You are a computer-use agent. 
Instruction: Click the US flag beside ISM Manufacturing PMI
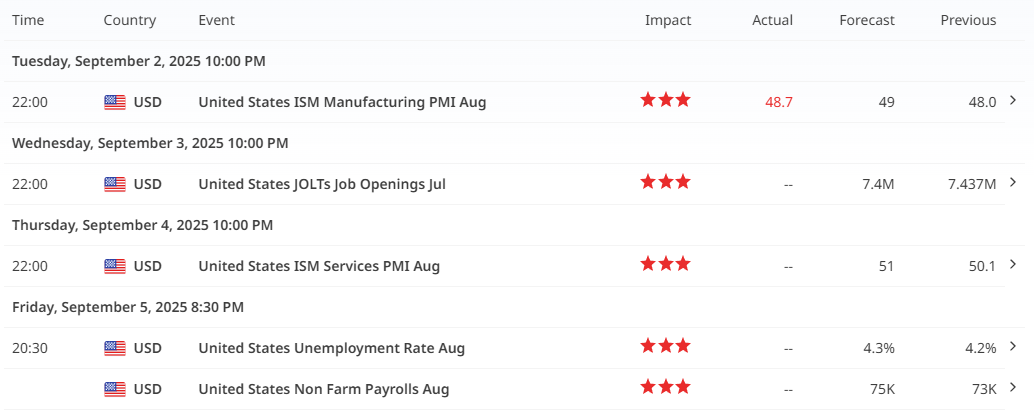coord(115,102)
